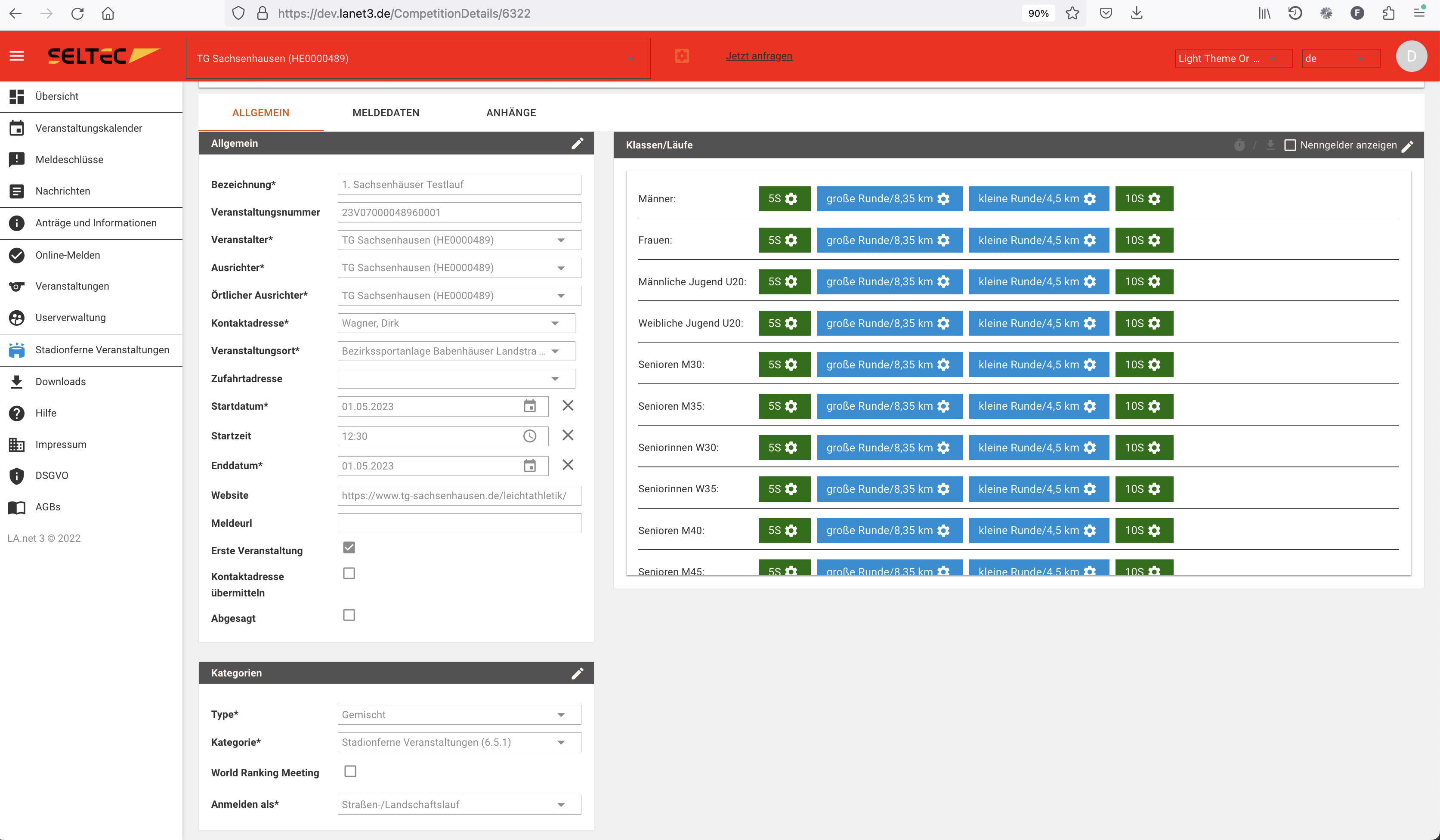Click the SELTEC logo
The image size is (1440, 840).
pos(103,56)
